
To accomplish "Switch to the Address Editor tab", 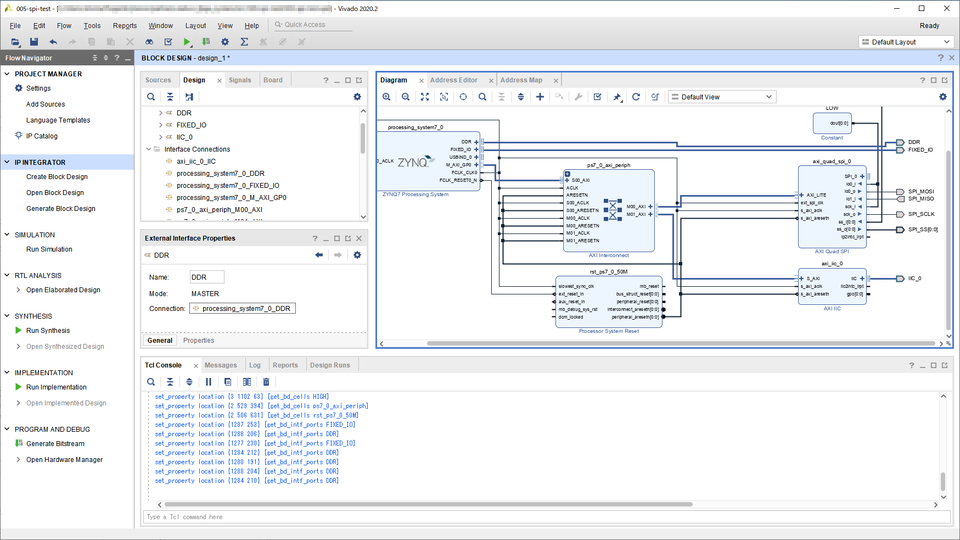I will point(453,80).
